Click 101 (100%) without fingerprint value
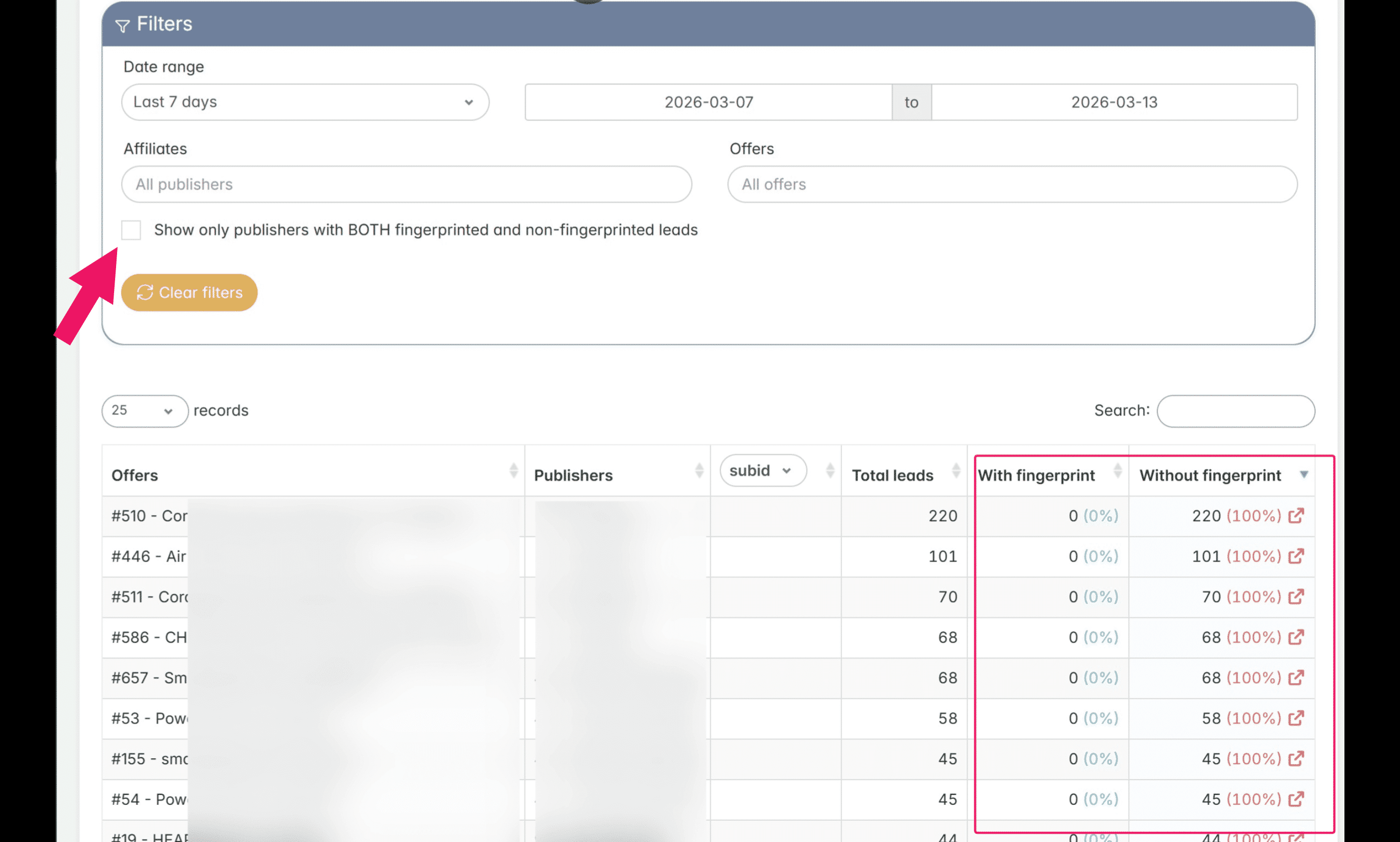Image resolution: width=1400 pixels, height=842 pixels. point(1237,556)
